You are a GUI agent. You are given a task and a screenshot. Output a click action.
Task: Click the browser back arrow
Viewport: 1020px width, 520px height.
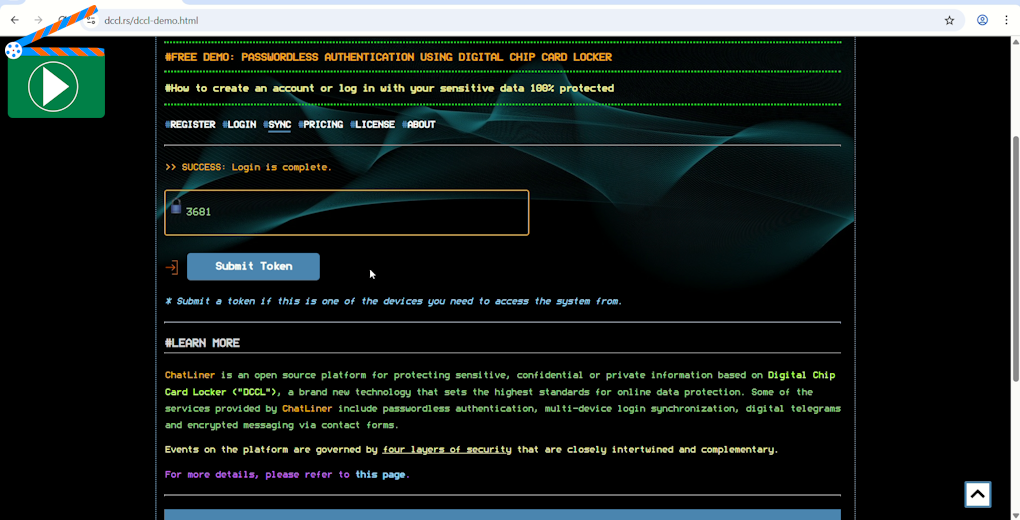14,20
